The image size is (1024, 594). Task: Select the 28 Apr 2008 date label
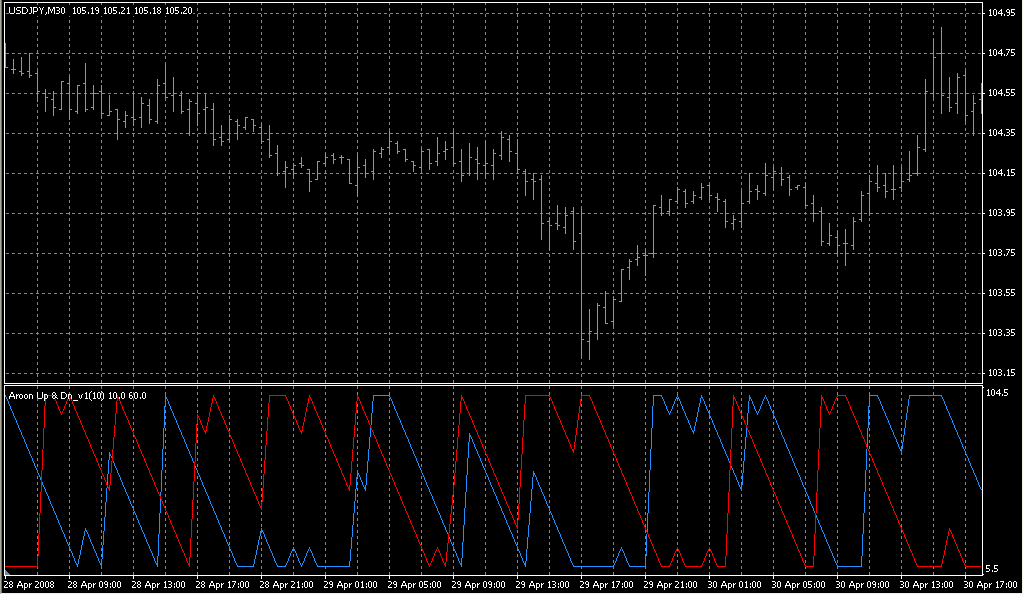(28, 584)
